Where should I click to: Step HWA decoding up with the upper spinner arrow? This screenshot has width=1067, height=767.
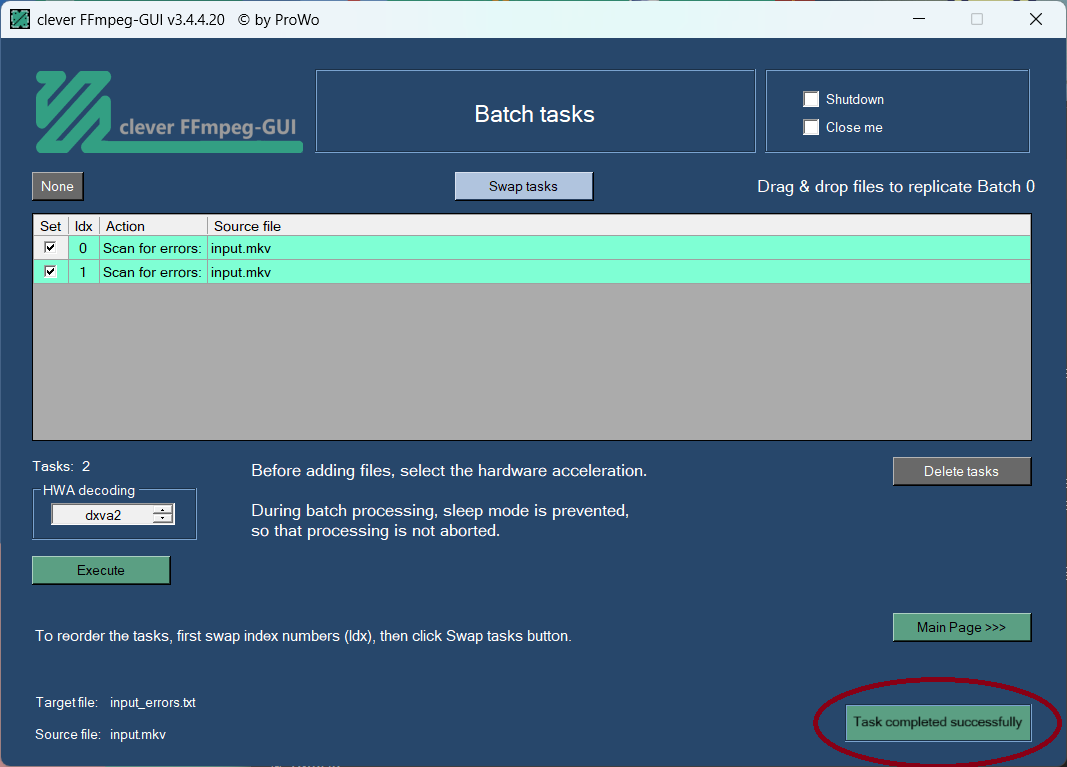tap(163, 510)
